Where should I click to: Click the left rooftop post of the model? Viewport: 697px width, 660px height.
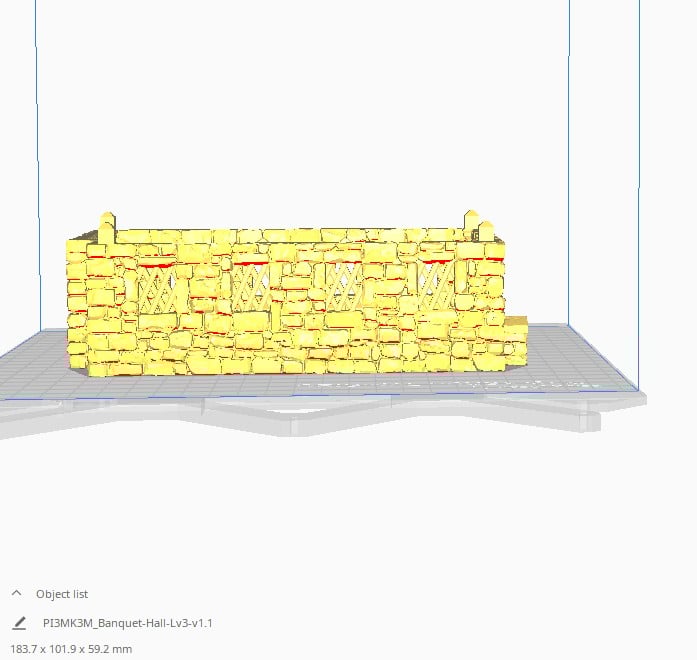tap(108, 226)
